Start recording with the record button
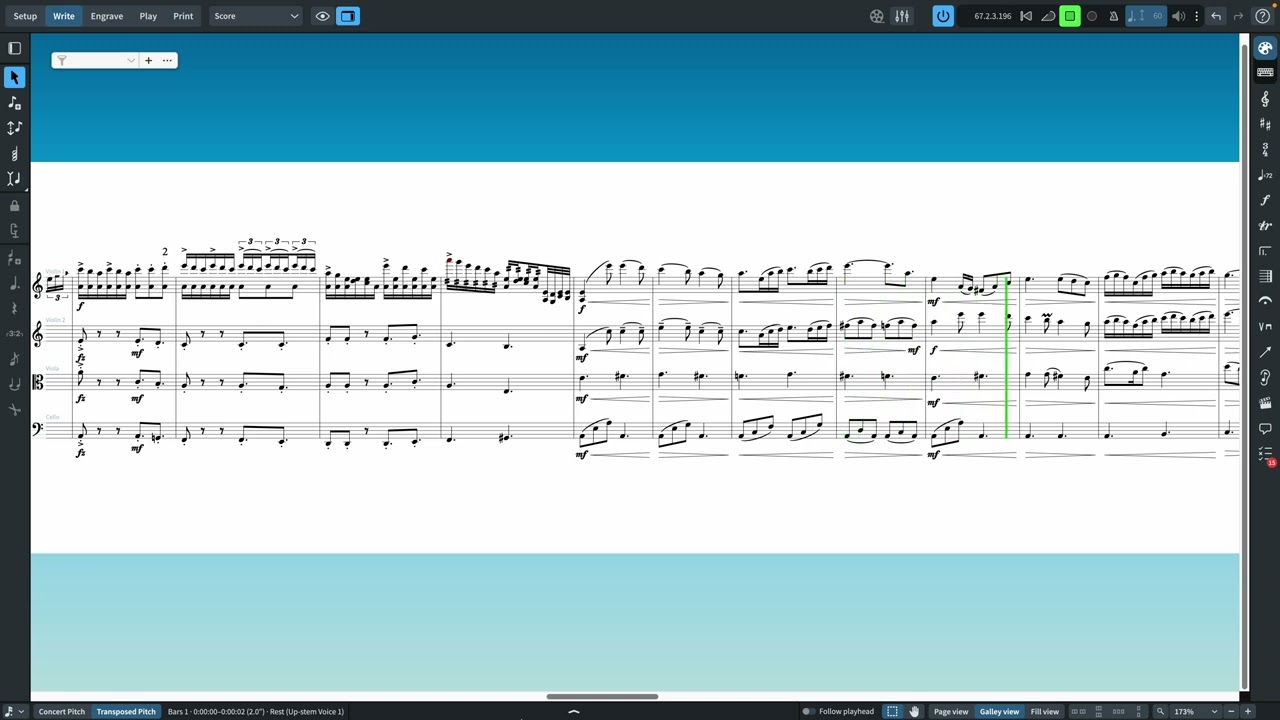Image resolution: width=1280 pixels, height=720 pixels. click(1092, 16)
